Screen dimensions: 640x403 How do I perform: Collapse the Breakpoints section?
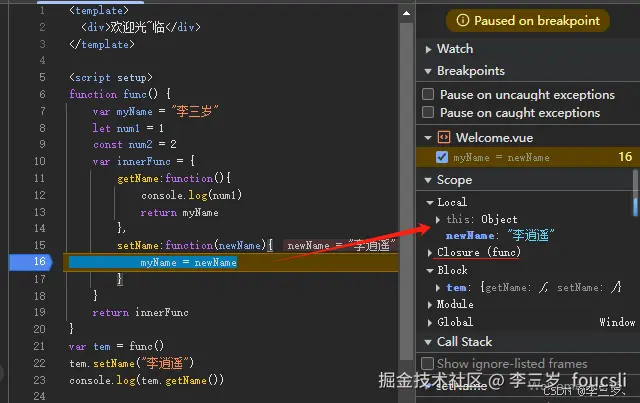[x=428, y=71]
